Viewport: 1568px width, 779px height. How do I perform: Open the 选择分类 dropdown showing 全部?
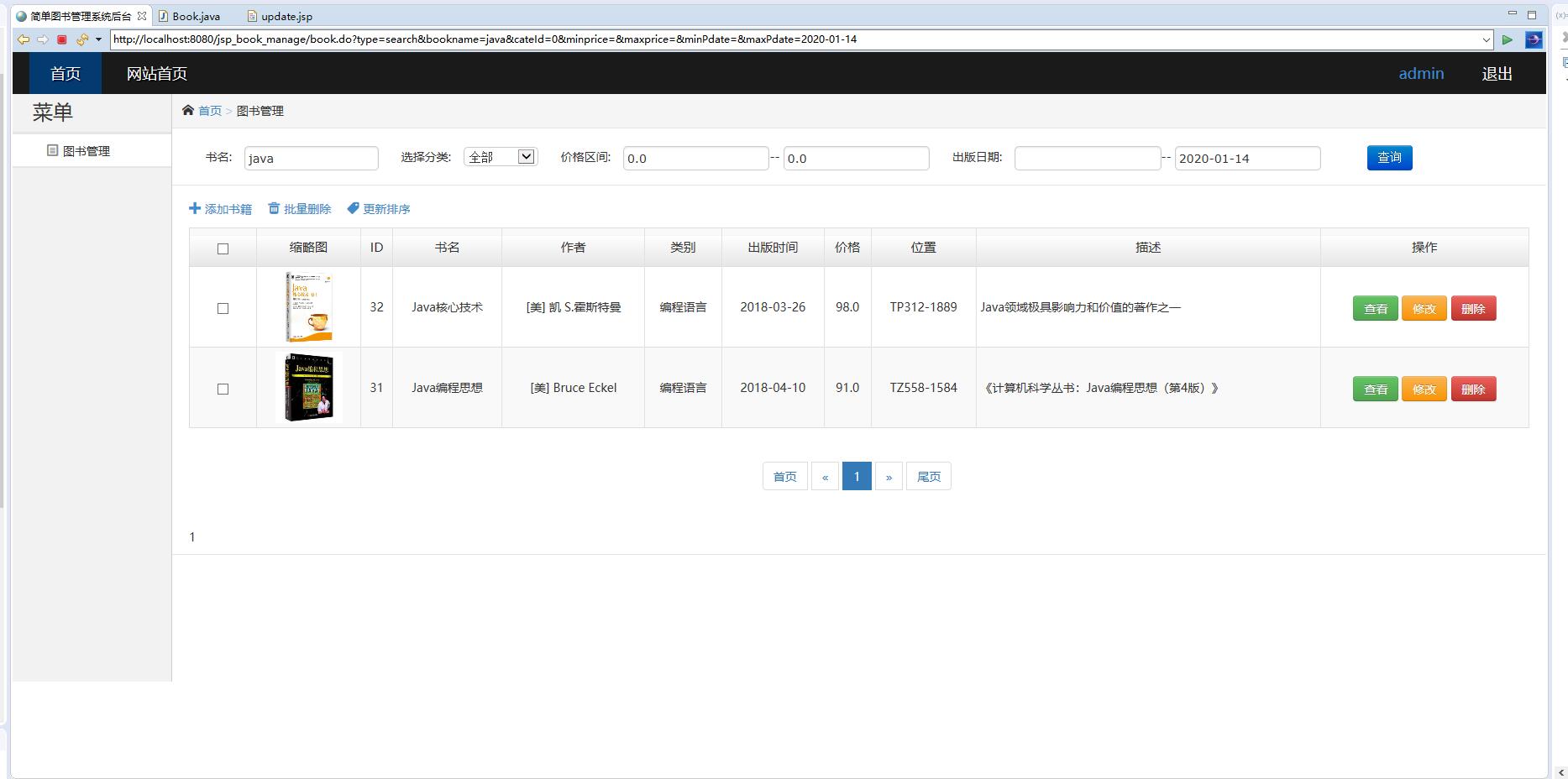point(501,156)
